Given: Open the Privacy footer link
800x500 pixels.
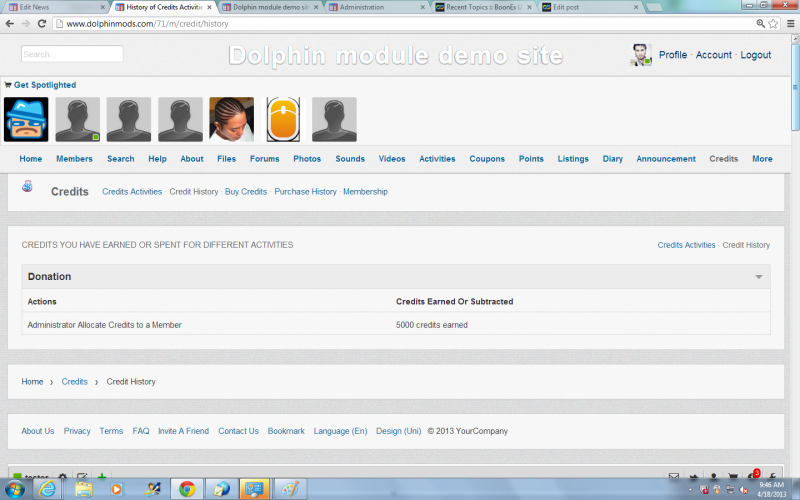Looking at the screenshot, I should pos(77,431).
